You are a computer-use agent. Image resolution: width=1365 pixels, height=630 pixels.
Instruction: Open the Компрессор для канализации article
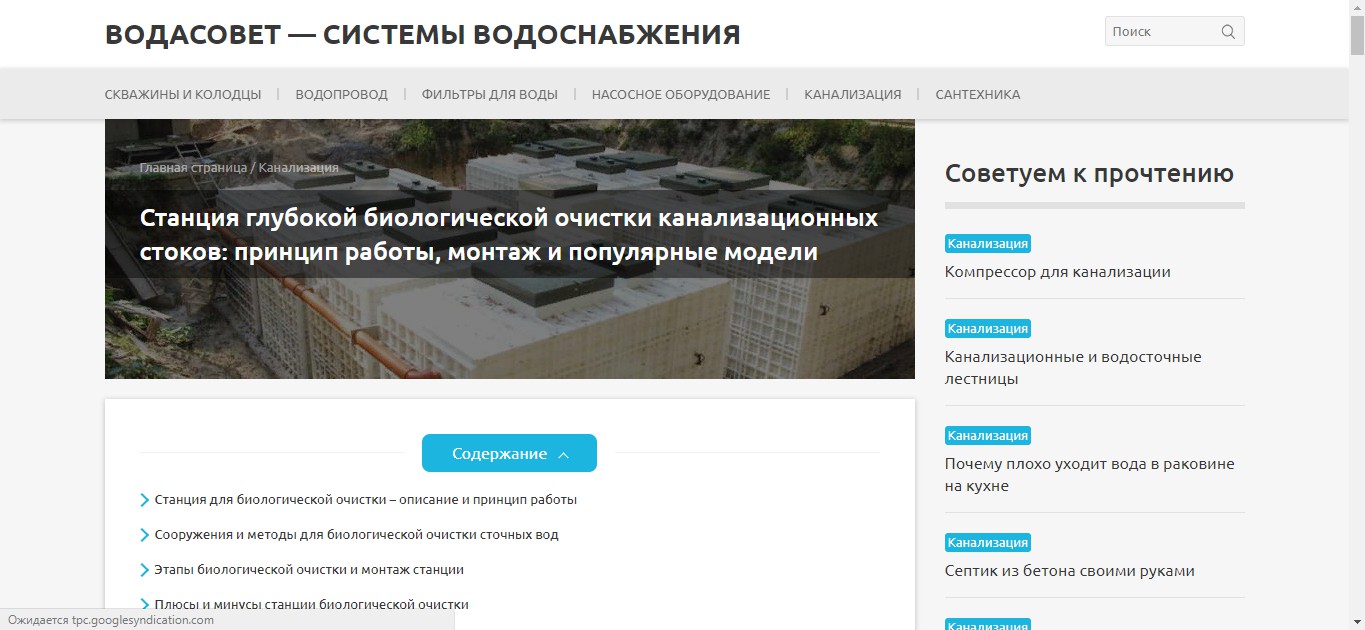point(1058,272)
